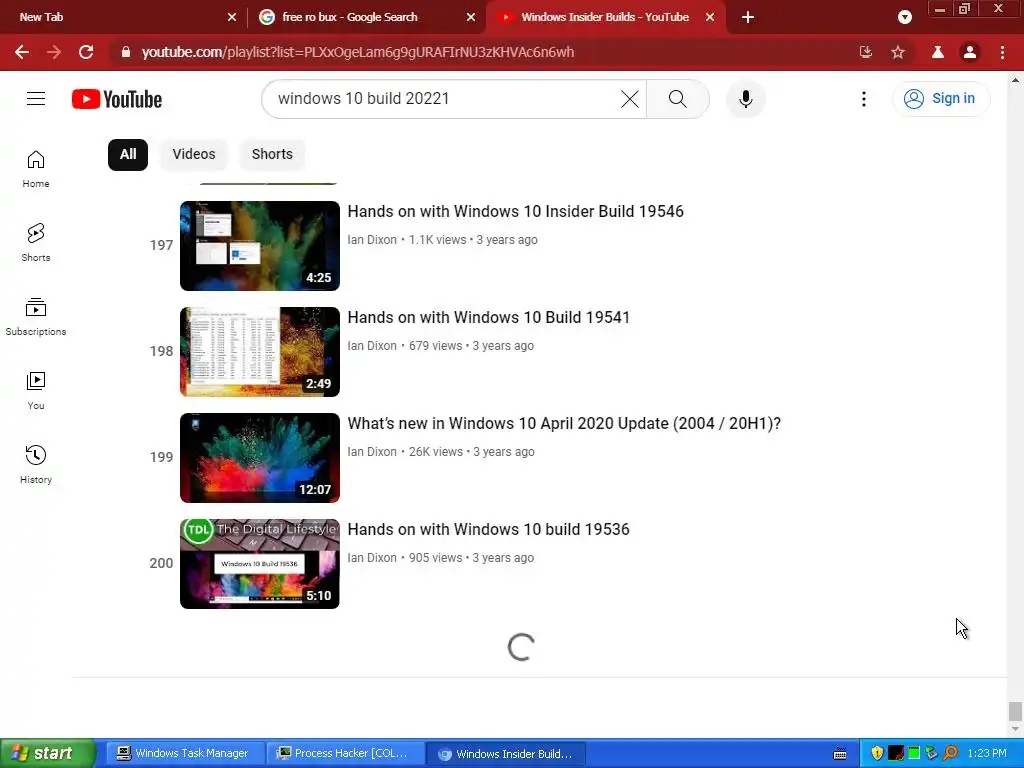This screenshot has height=768, width=1024.
Task: Click thumbnail of video number 197
Action: [260, 246]
